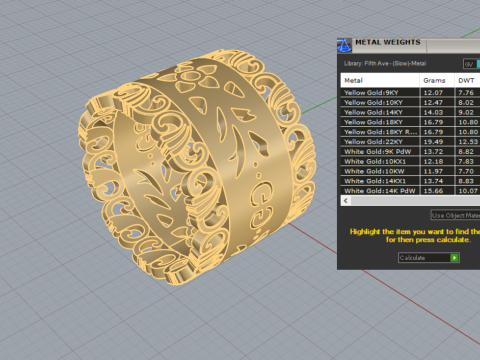Click the 8.02 DWT value
480x360 pixels.
(x=466, y=102)
